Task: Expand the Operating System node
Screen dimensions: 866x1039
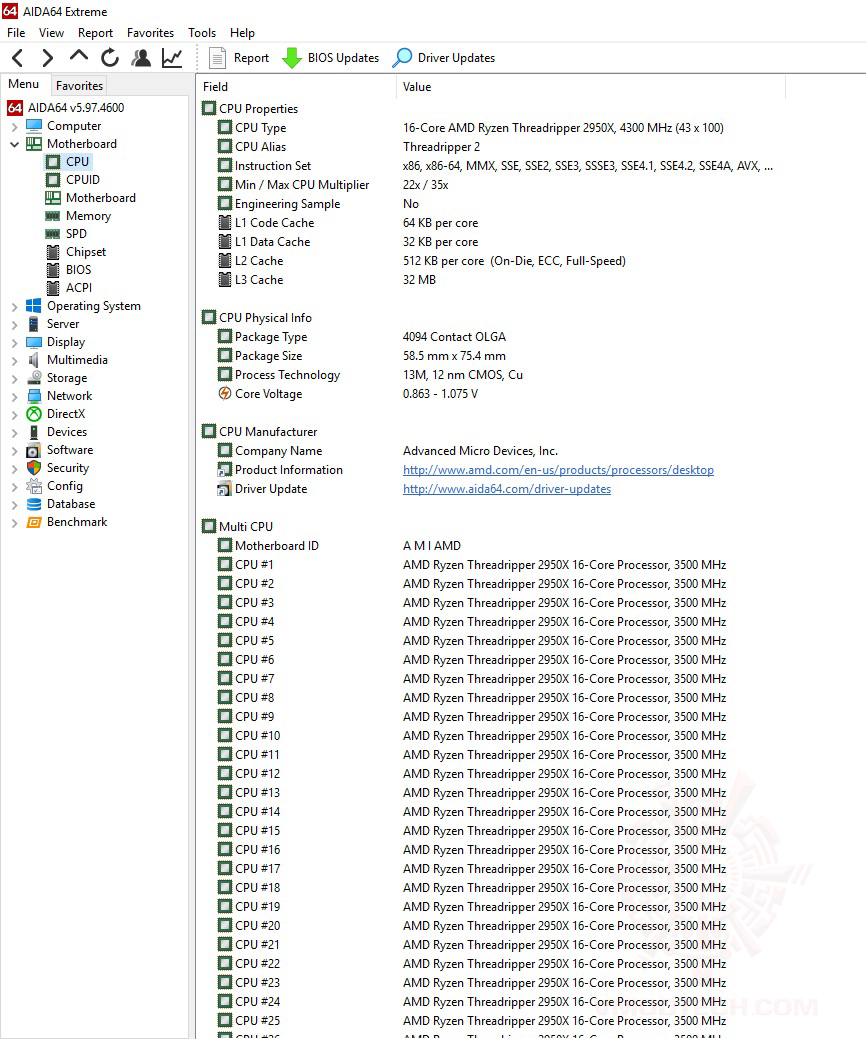Action: click(15, 306)
